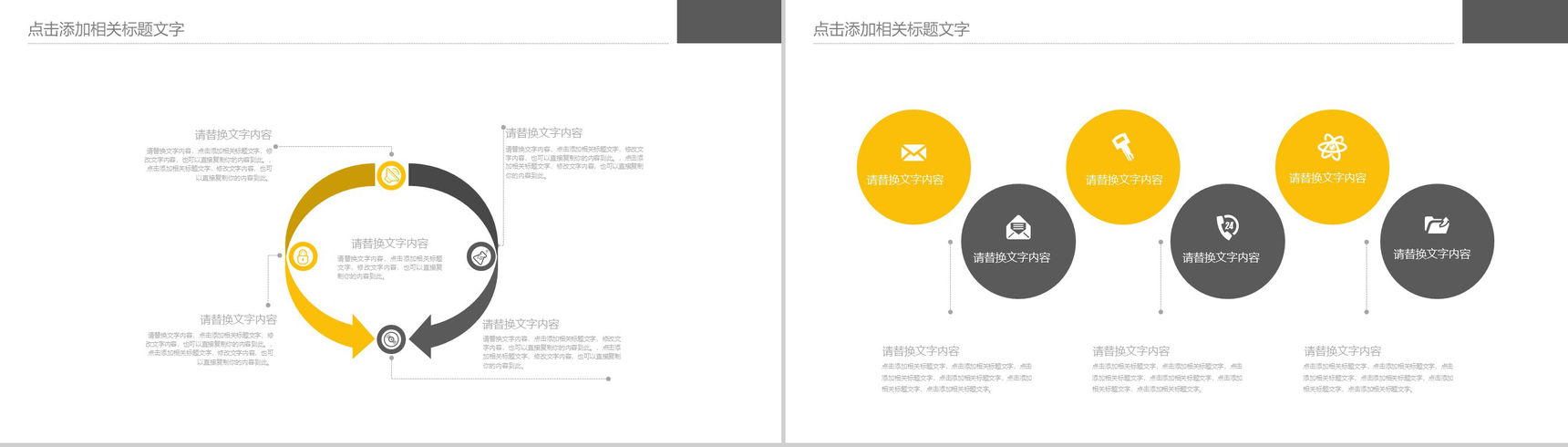The width and height of the screenshot is (1568, 447).
Task: Click the yellow padlock icon
Action: click(303, 256)
